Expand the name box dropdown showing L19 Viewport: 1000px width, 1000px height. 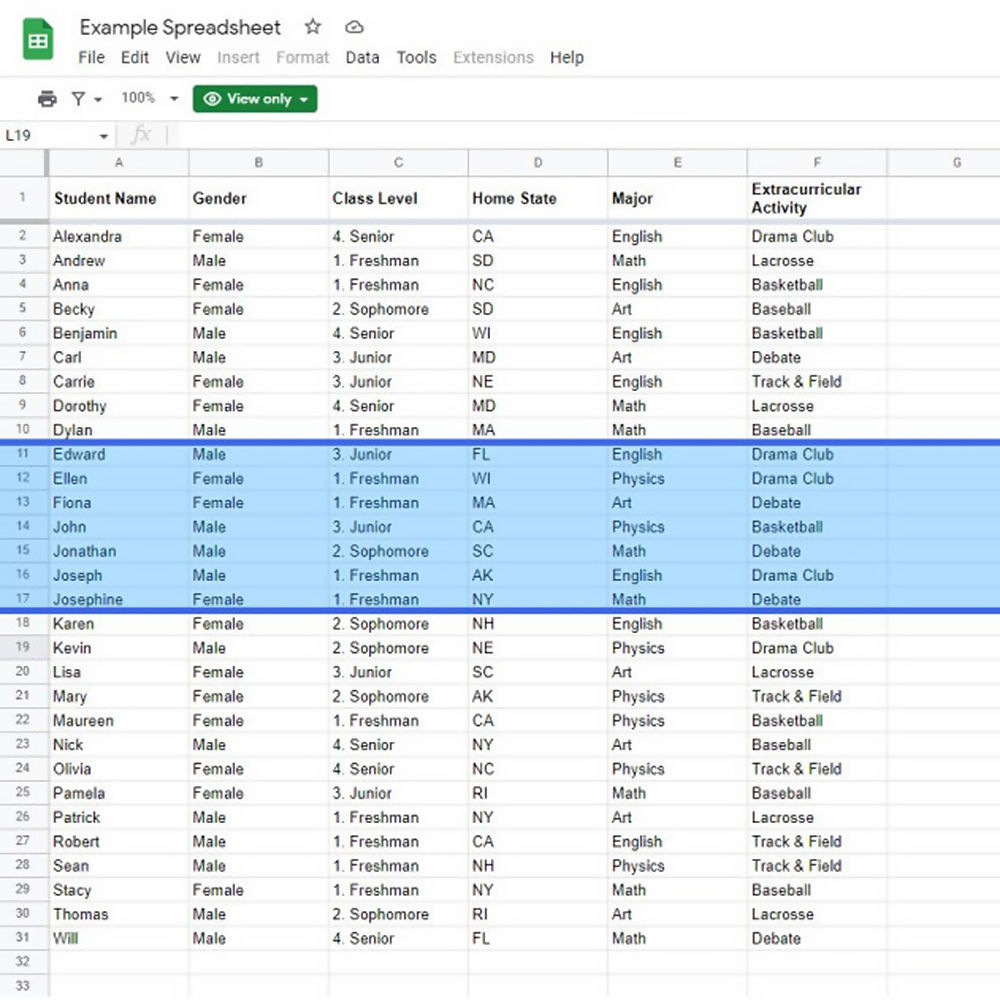(104, 134)
